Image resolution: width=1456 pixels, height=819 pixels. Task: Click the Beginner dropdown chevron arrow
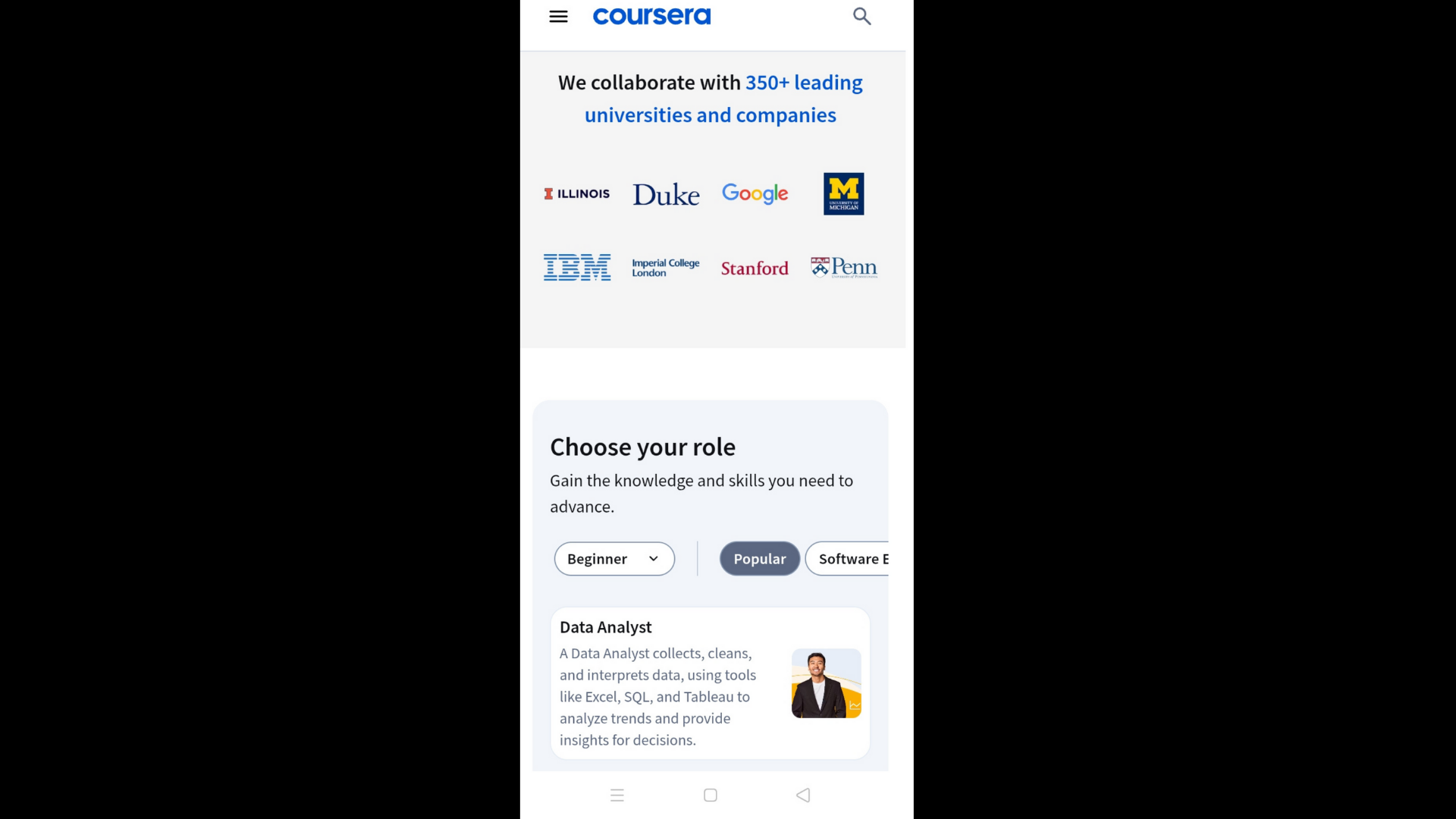(653, 559)
